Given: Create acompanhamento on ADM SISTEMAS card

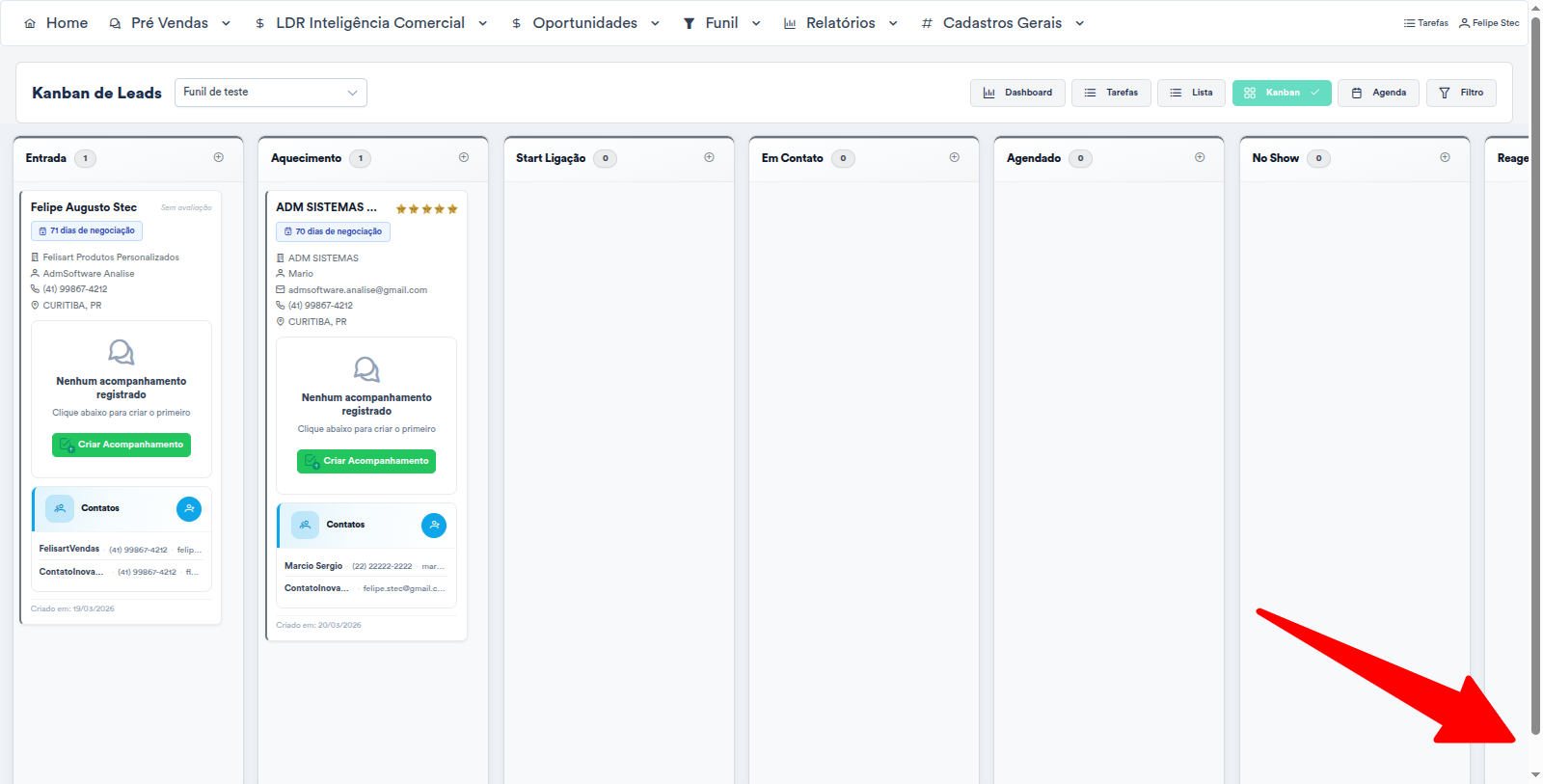Looking at the screenshot, I should 366,461.
